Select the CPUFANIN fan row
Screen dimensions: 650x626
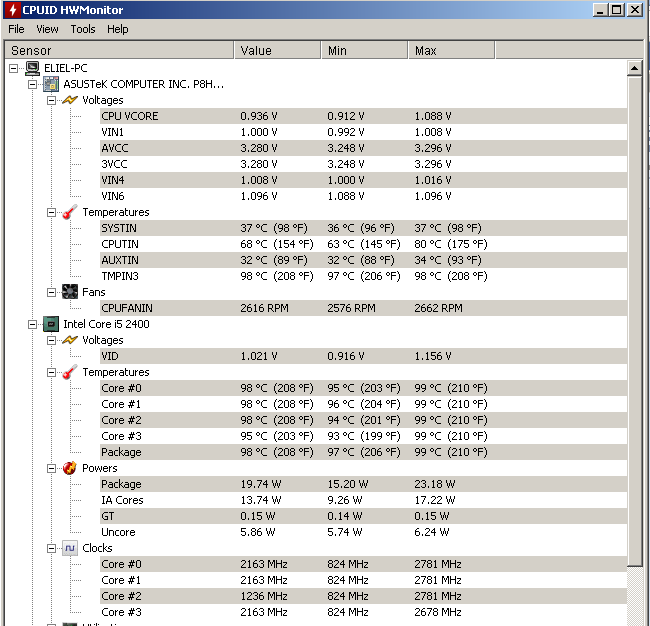click(363, 308)
